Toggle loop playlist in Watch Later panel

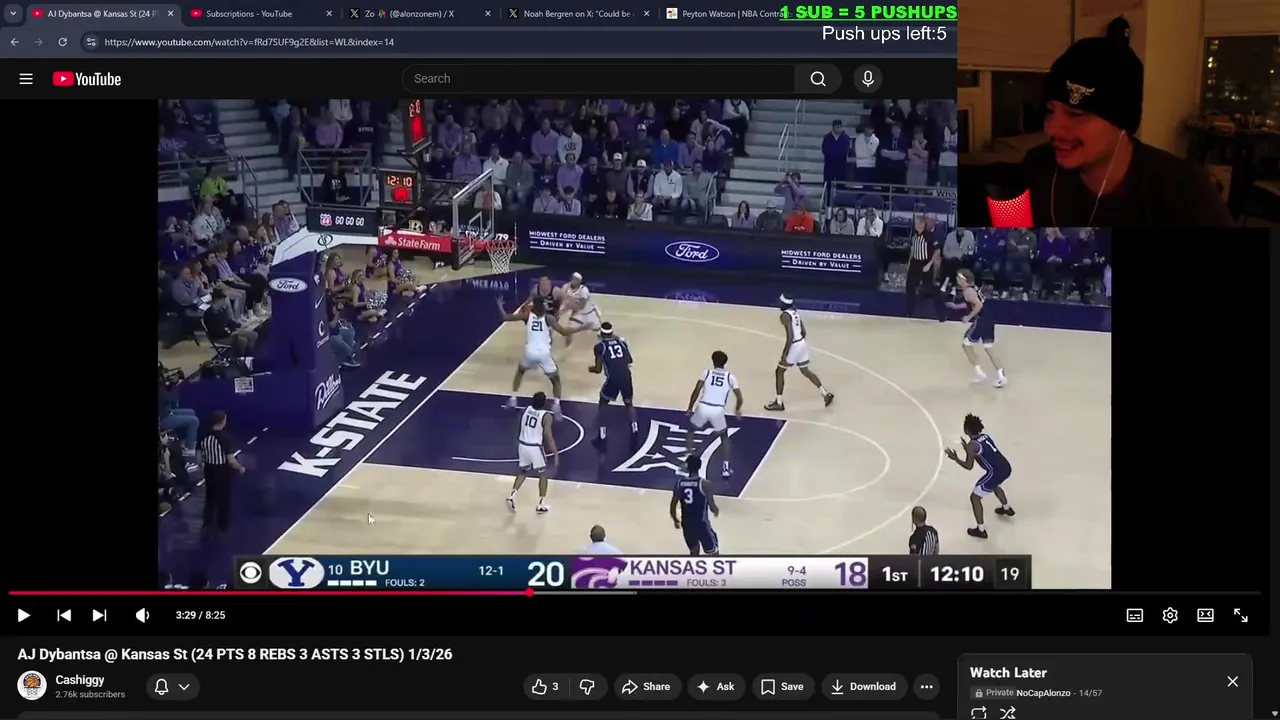[979, 713]
